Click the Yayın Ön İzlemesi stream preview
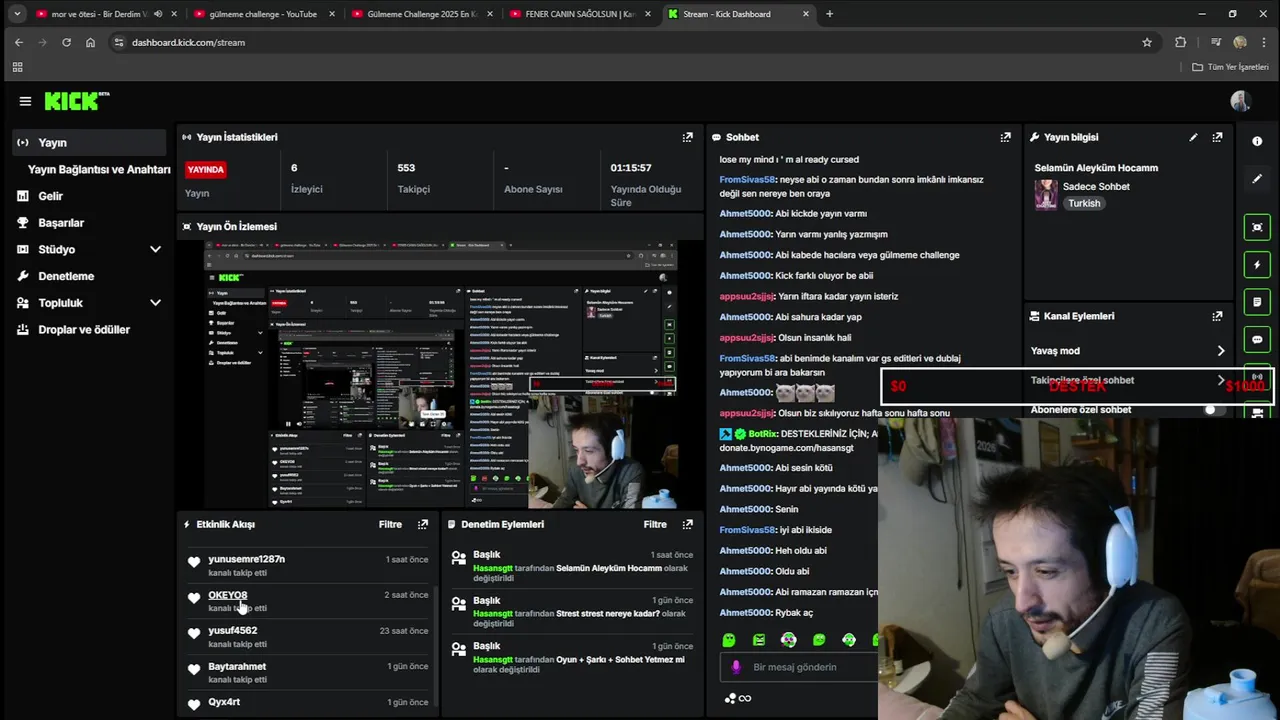Viewport: 1280px width, 720px height. [x=441, y=374]
